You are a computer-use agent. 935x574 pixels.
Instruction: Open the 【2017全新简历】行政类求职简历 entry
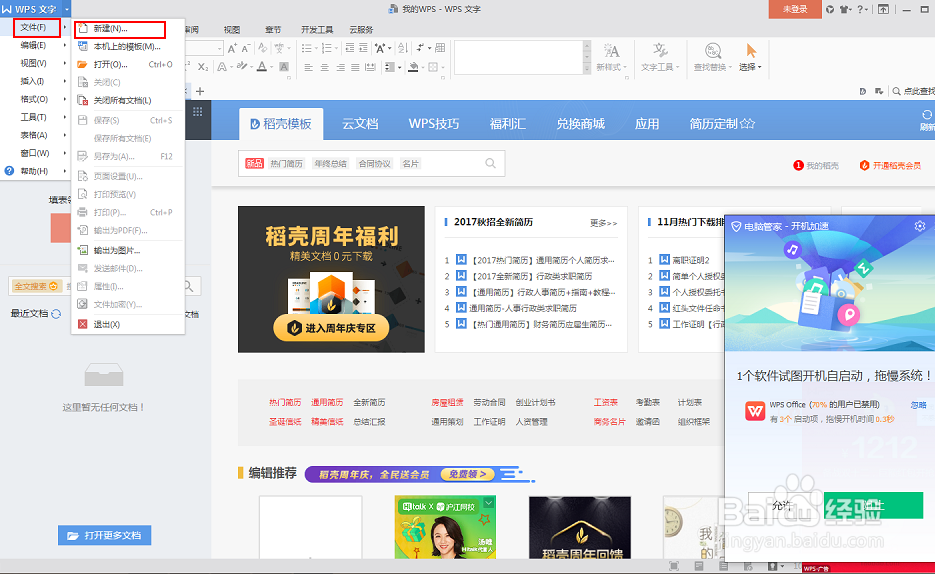pos(532,276)
